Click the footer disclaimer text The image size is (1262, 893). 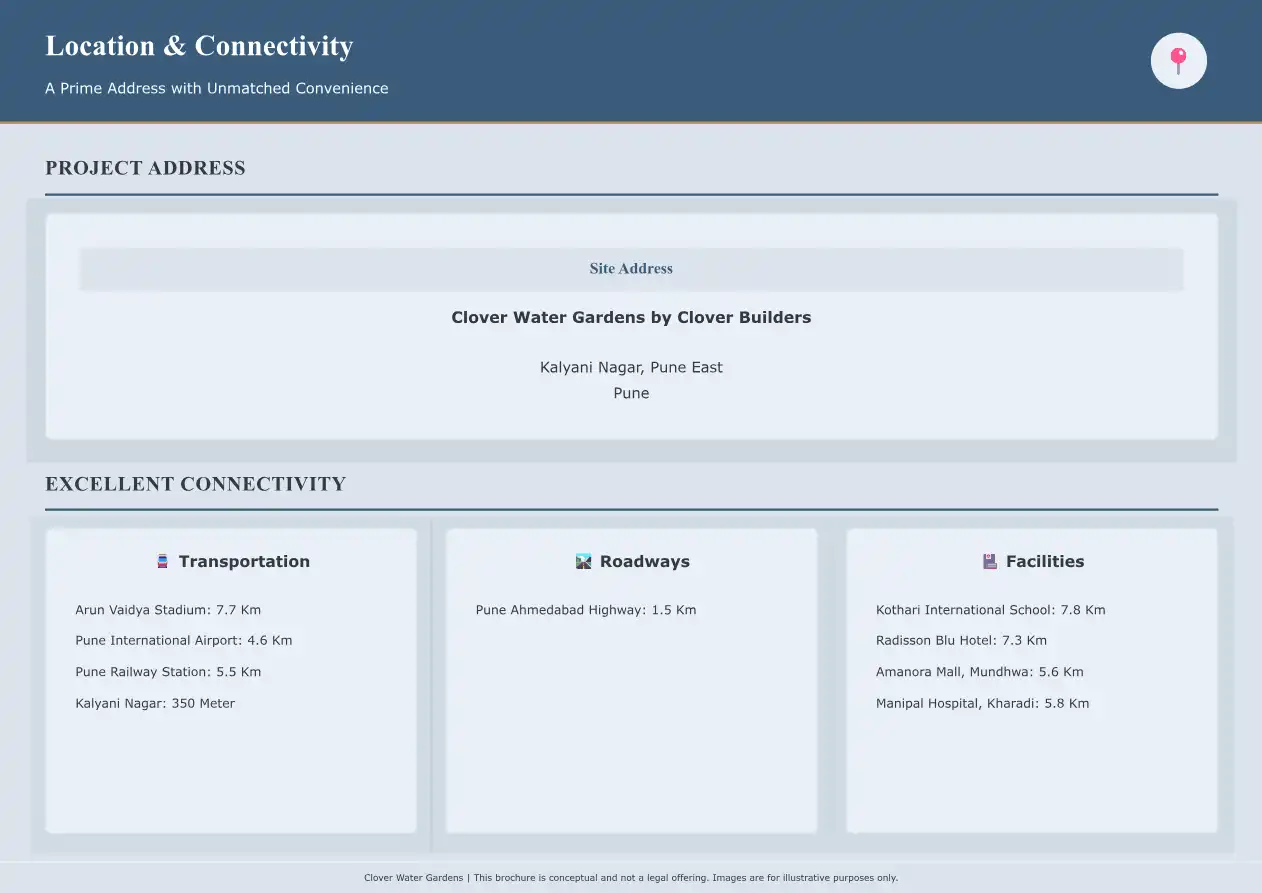(x=631, y=878)
